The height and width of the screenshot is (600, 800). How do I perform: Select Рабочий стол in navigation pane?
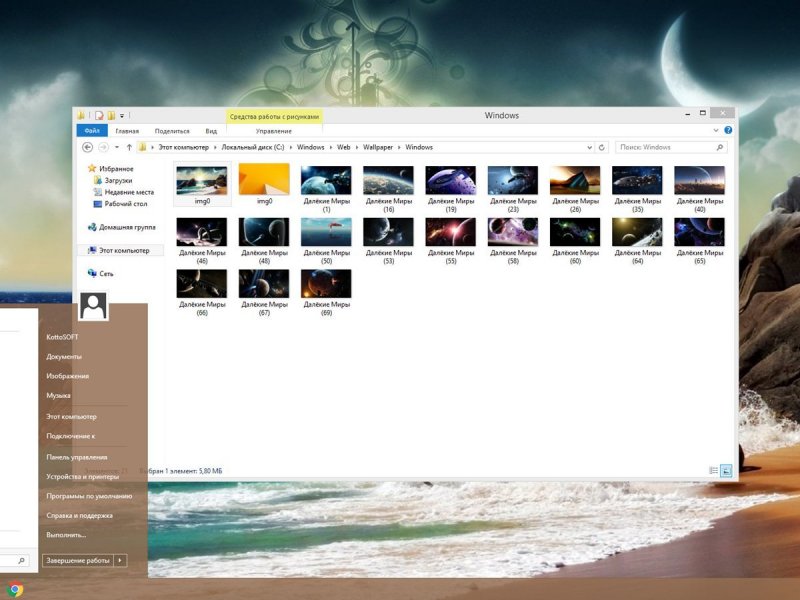[120, 204]
